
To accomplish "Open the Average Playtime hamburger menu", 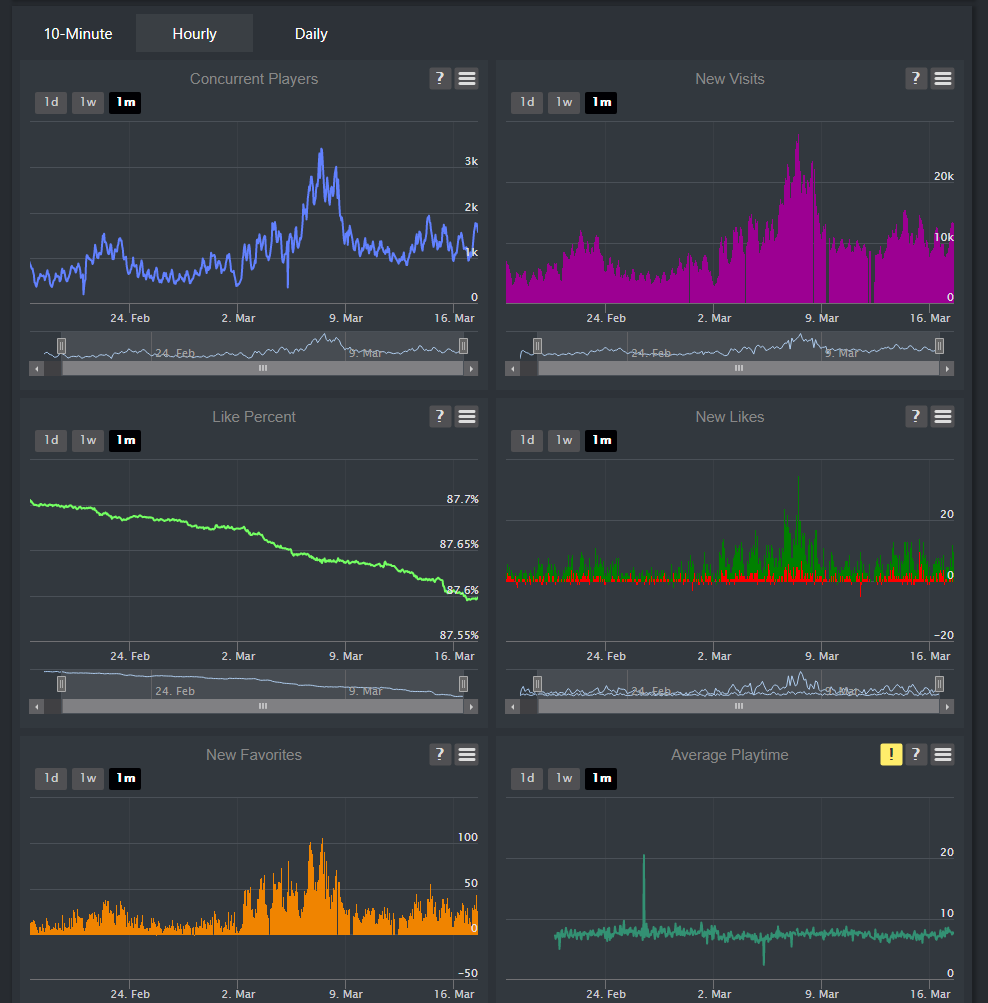I will (x=942, y=754).
